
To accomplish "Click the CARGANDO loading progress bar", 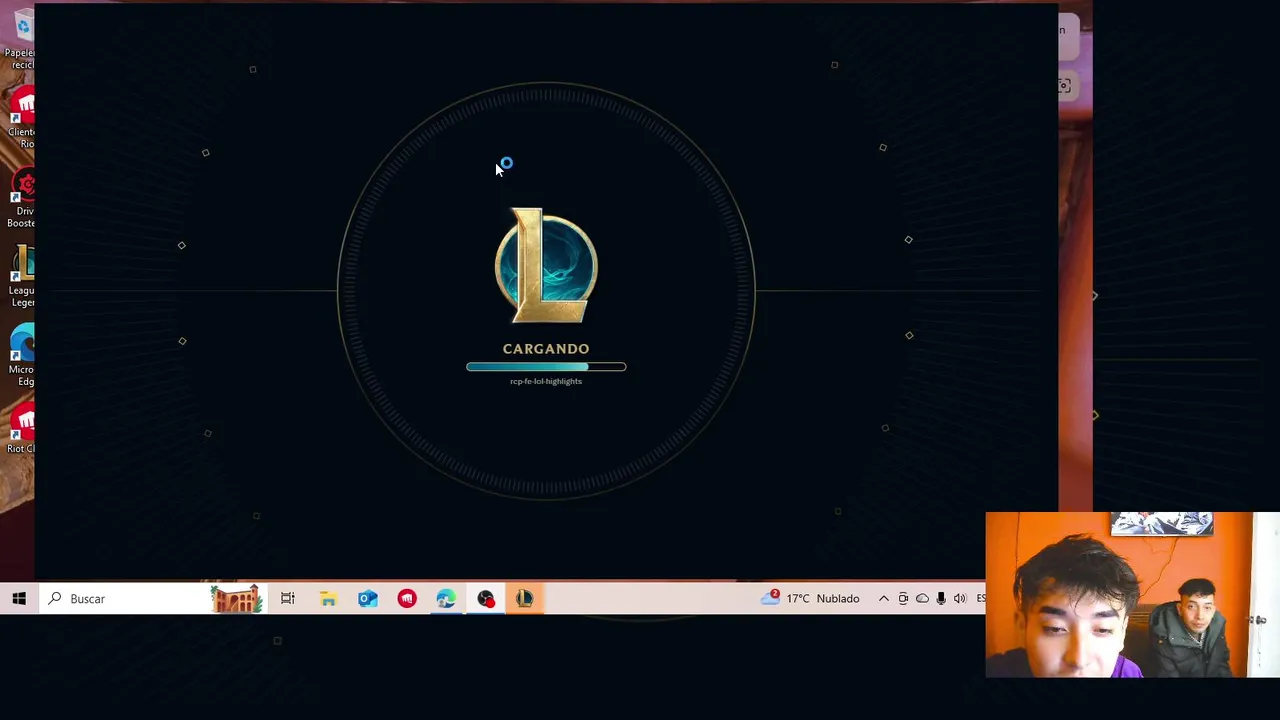I will pyautogui.click(x=546, y=367).
